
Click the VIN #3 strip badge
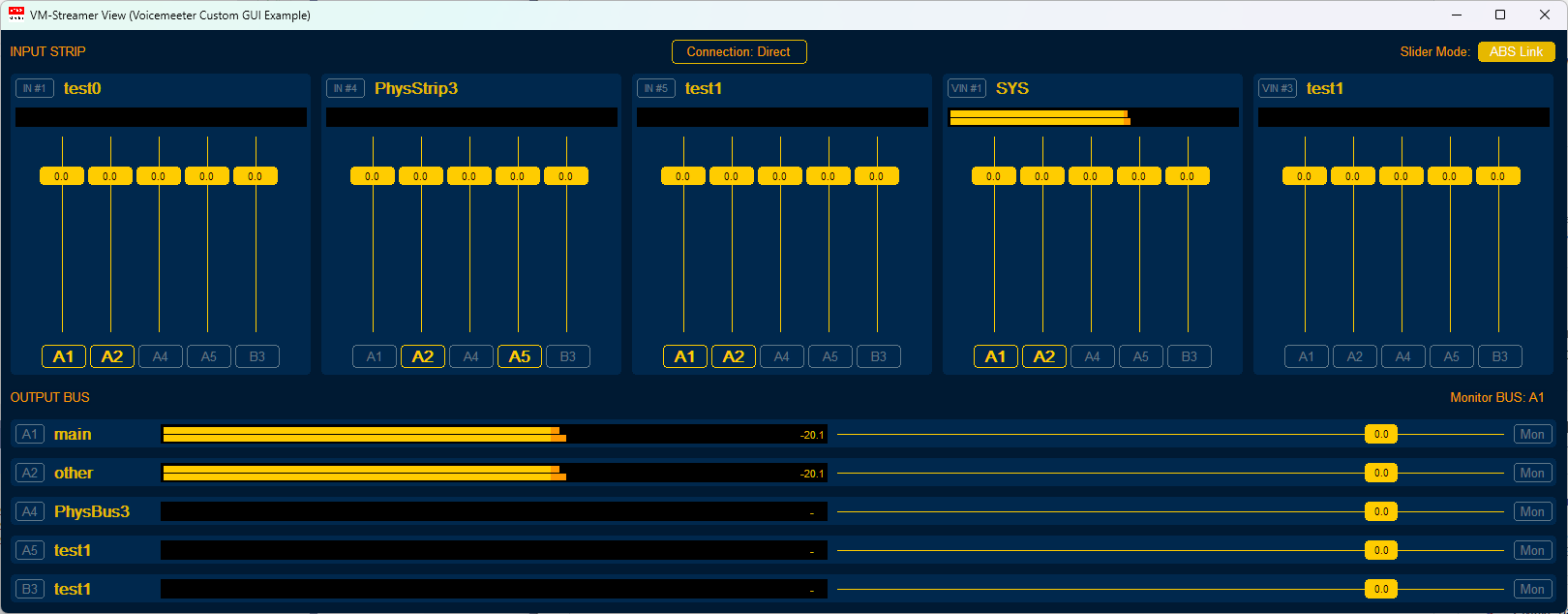coord(1277,88)
